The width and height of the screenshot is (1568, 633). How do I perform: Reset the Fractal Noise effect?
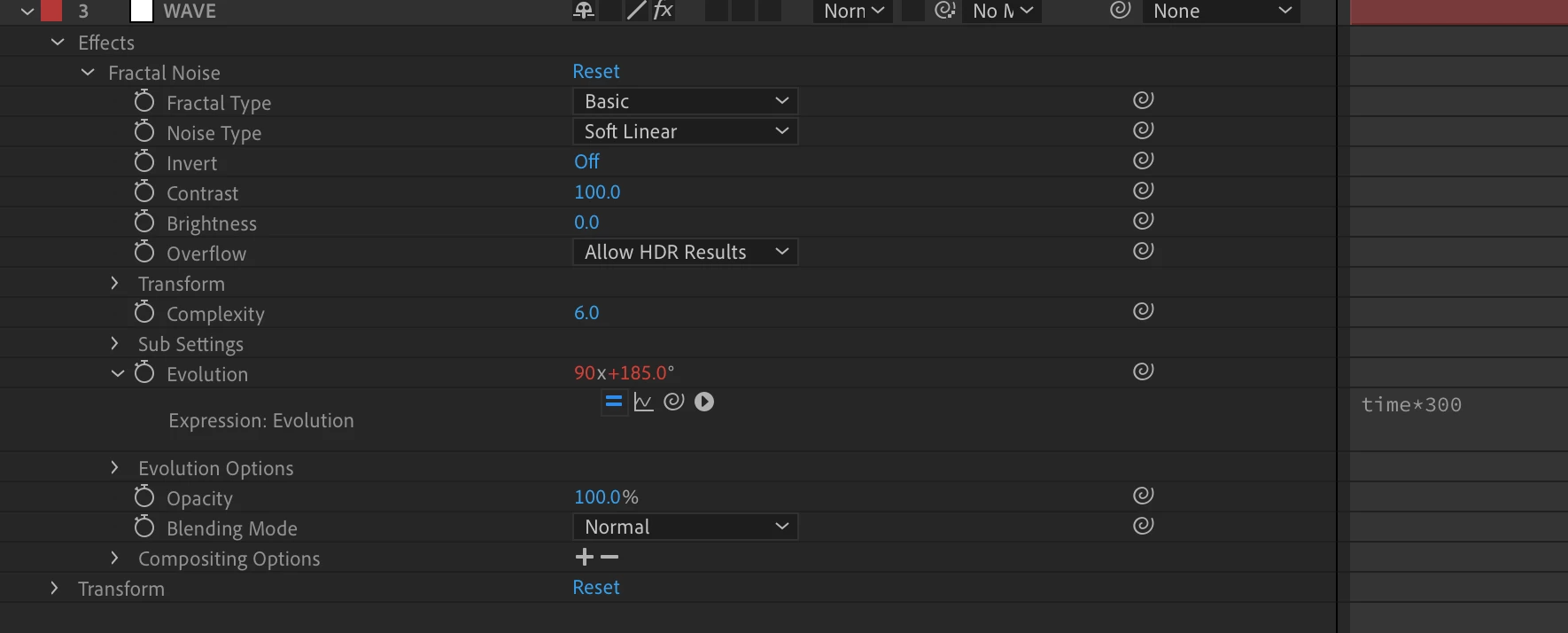596,71
